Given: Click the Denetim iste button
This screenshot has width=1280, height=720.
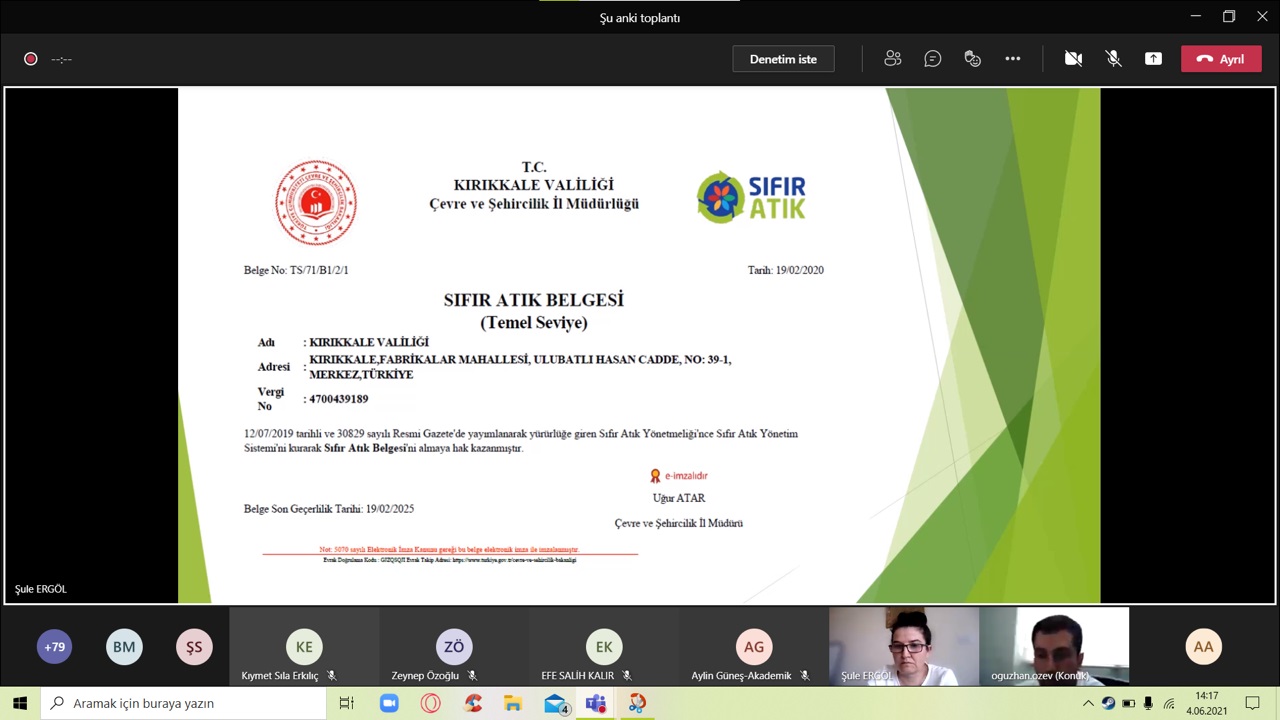Looking at the screenshot, I should (x=783, y=59).
